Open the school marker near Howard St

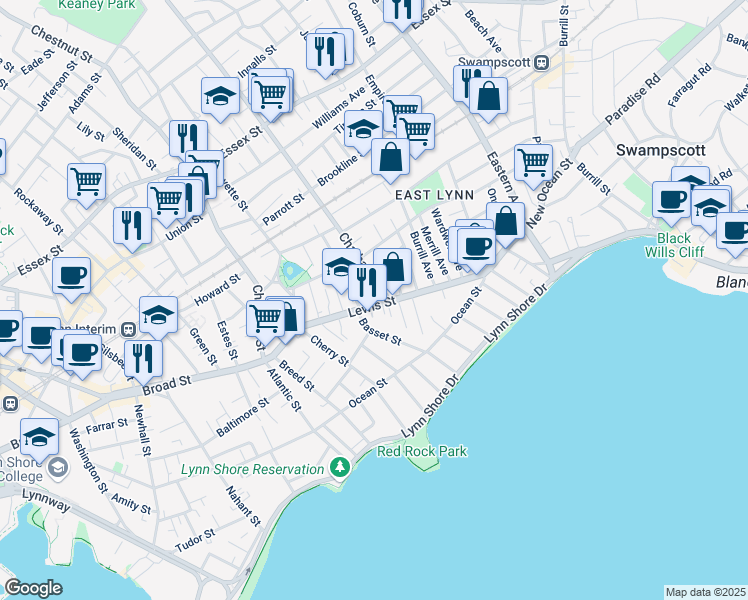[158, 318]
